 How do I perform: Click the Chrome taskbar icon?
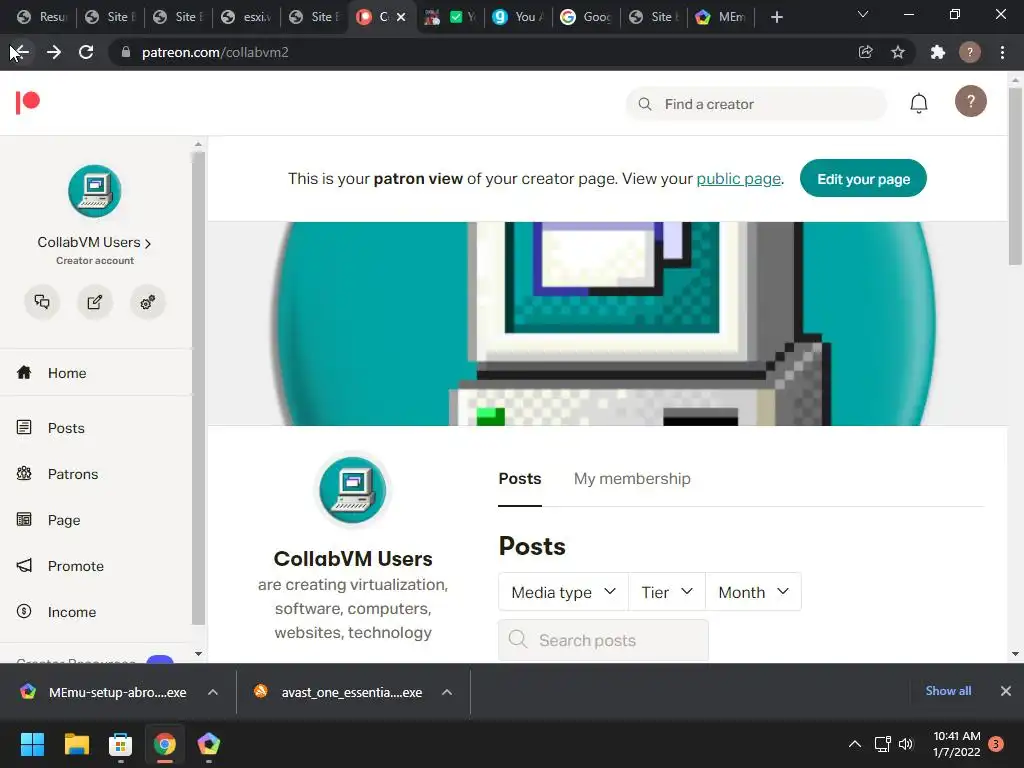(x=165, y=744)
